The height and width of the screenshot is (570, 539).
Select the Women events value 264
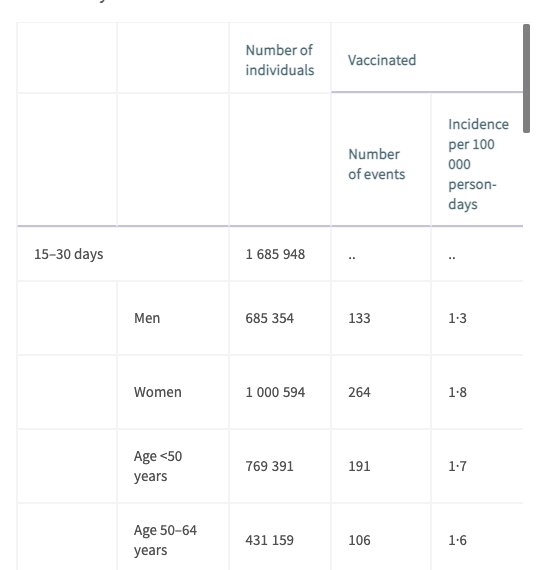[359, 392]
